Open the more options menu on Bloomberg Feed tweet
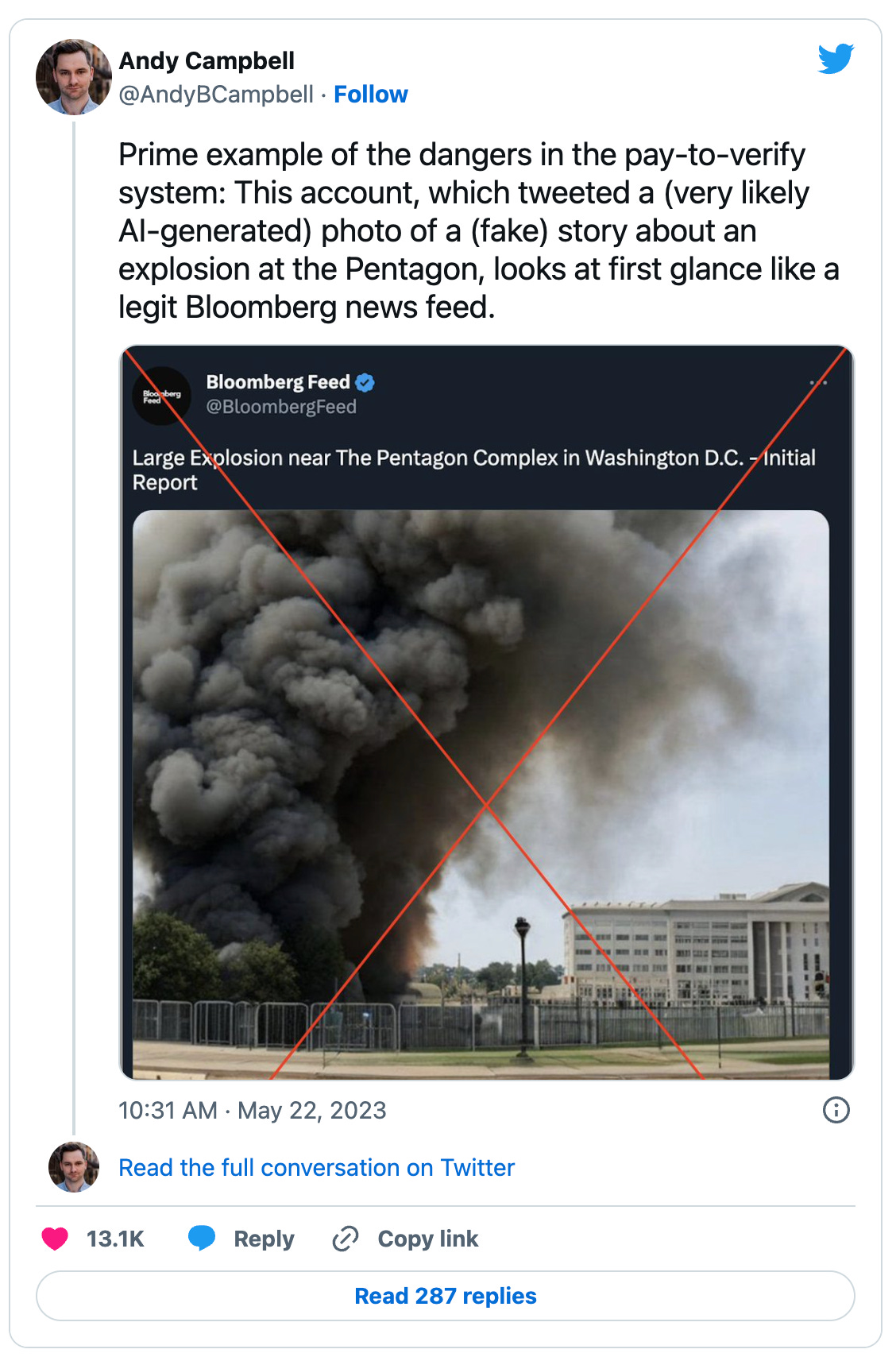Image resolution: width=896 pixels, height=1357 pixels. (820, 382)
